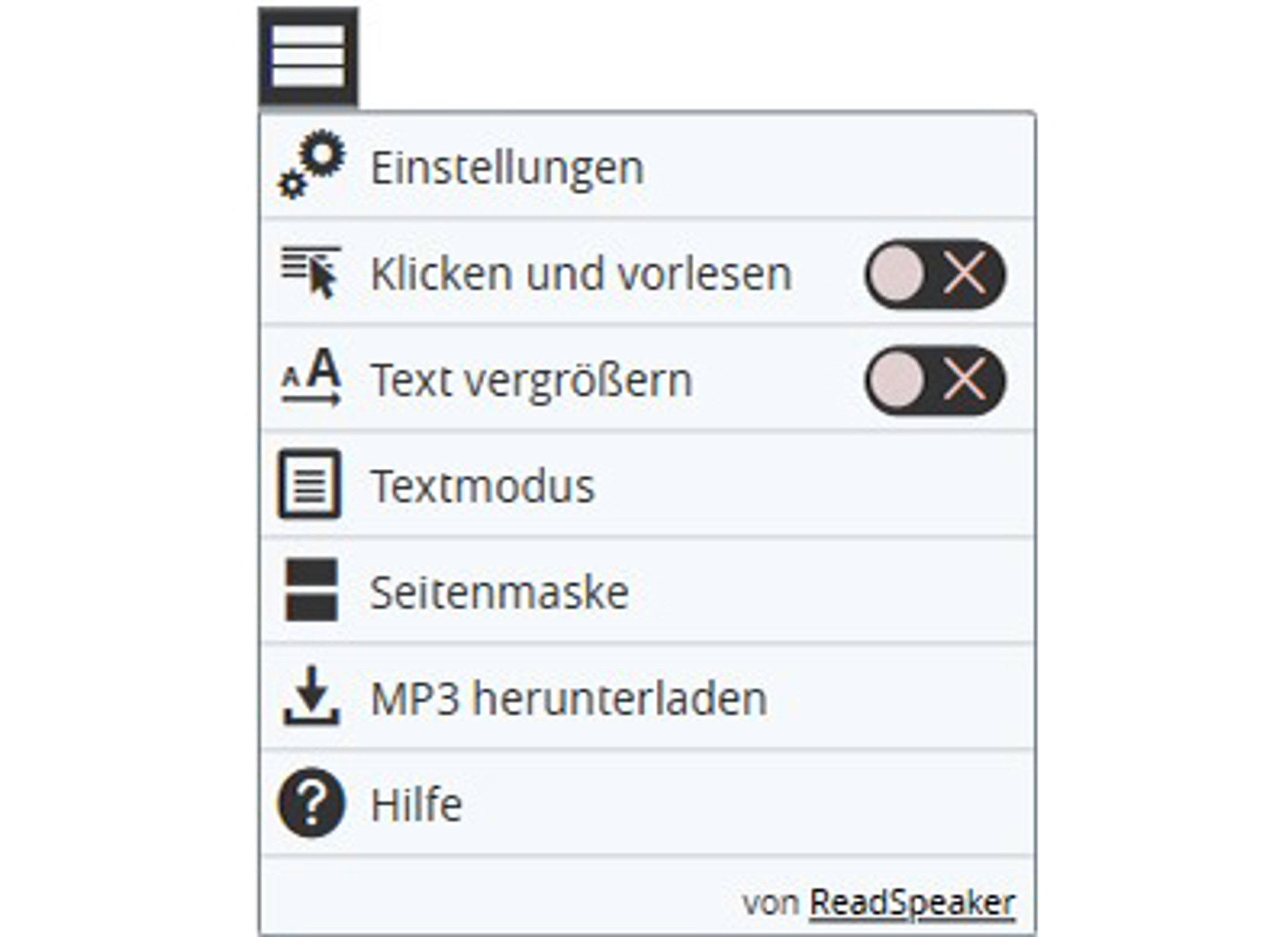The image size is (1288, 937).
Task: Follow the ReadSpeaker link
Action: pyautogui.click(x=912, y=902)
